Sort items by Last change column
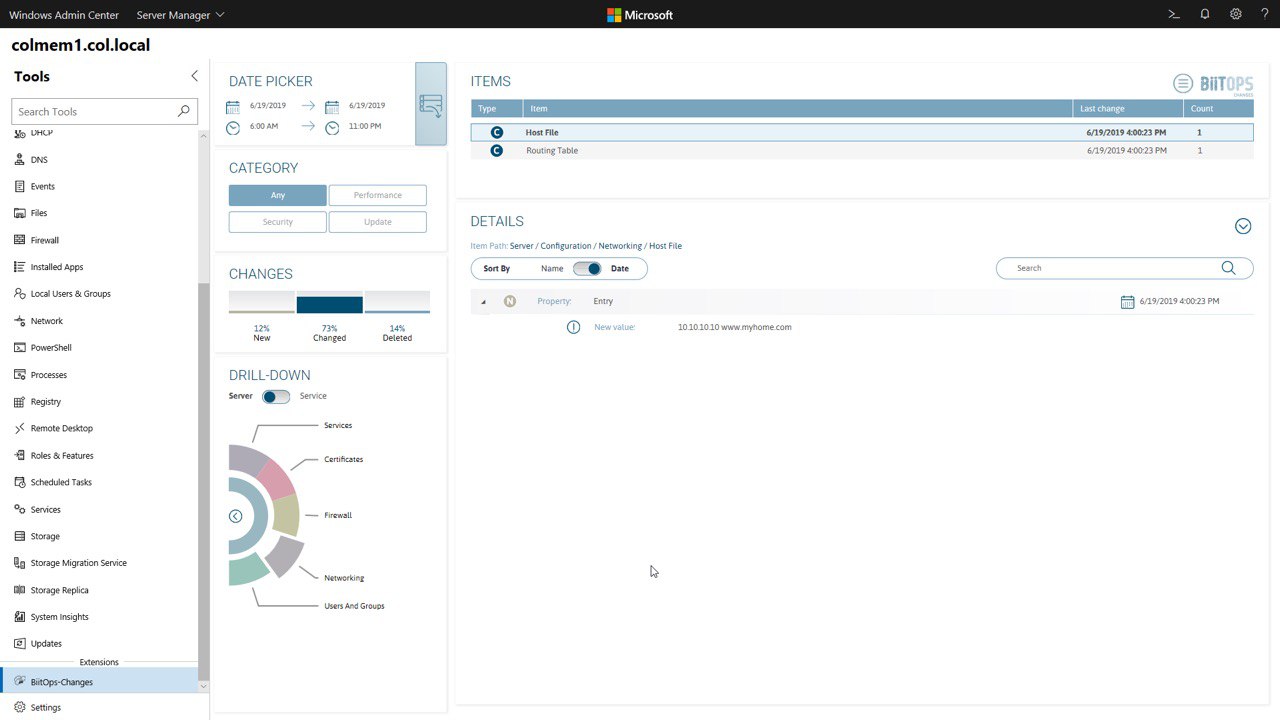 1128,108
